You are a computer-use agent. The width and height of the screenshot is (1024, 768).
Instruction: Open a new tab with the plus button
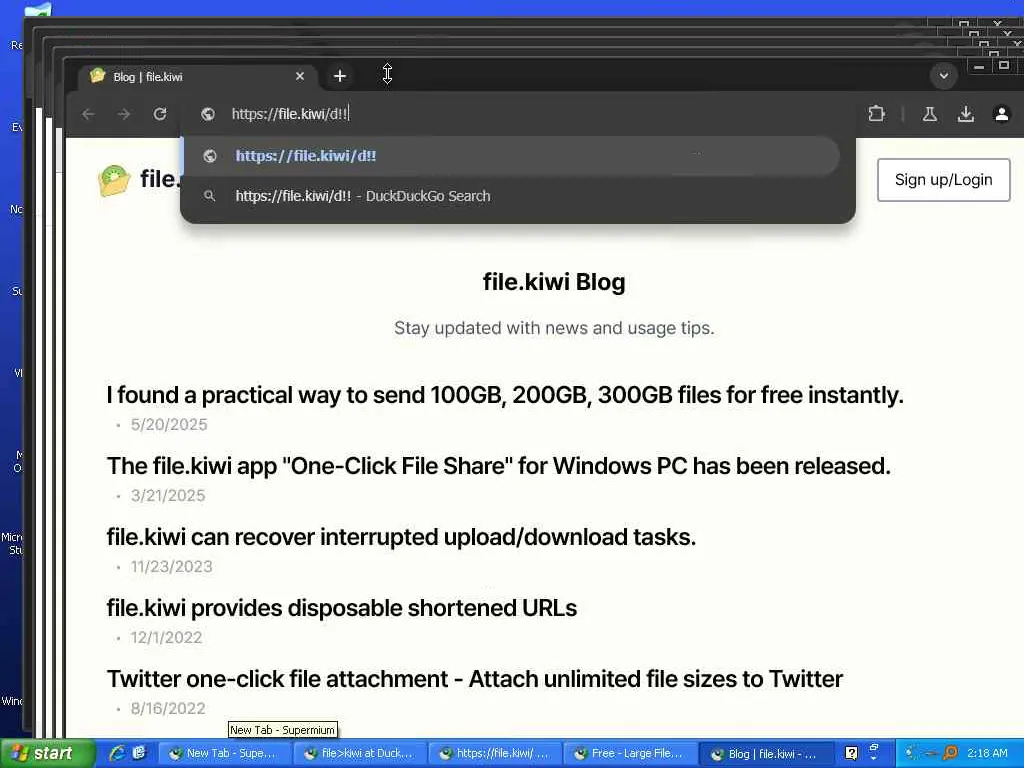pos(340,76)
